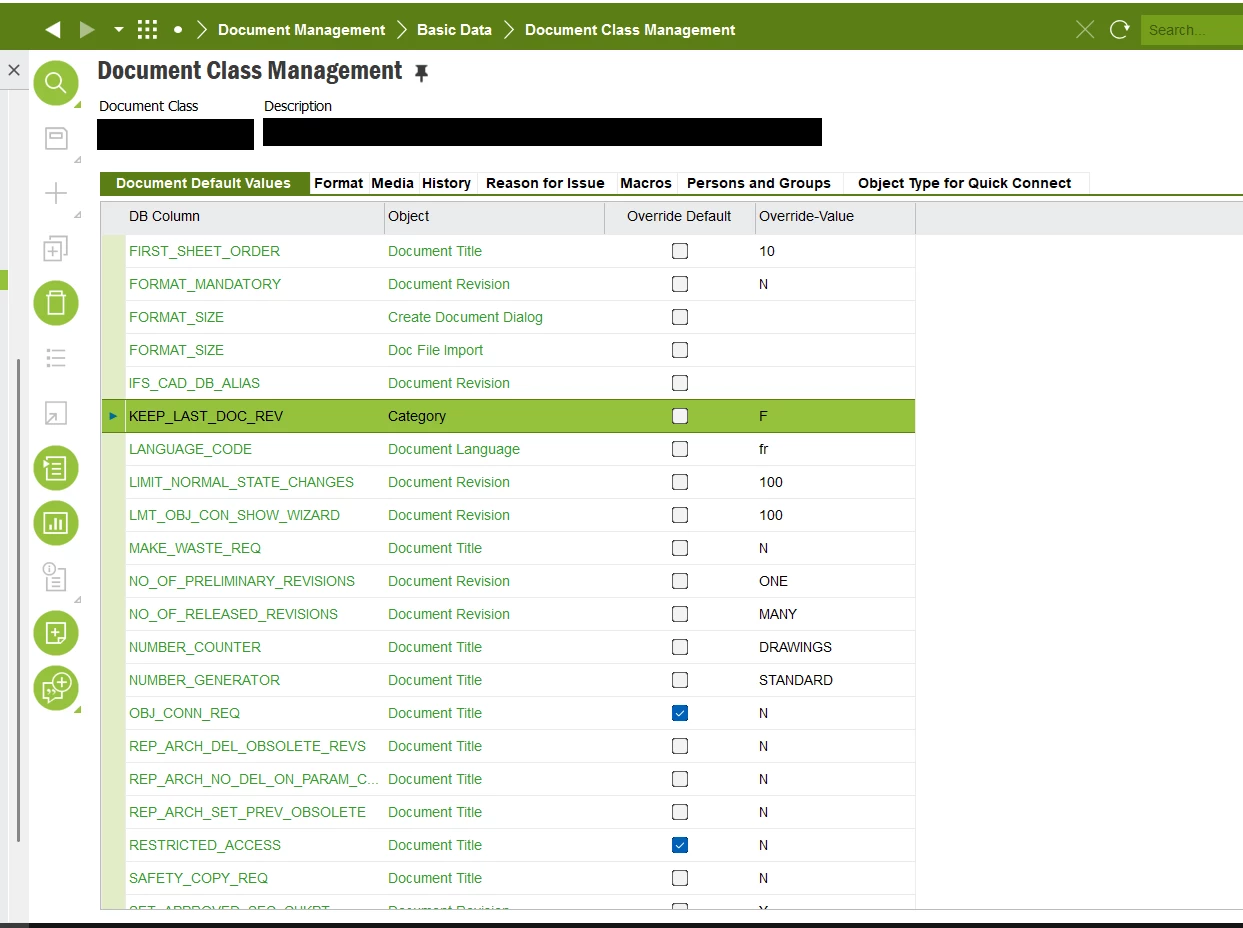The height and width of the screenshot is (928, 1243).
Task: Click the green add note icon
Action: click(x=56, y=632)
